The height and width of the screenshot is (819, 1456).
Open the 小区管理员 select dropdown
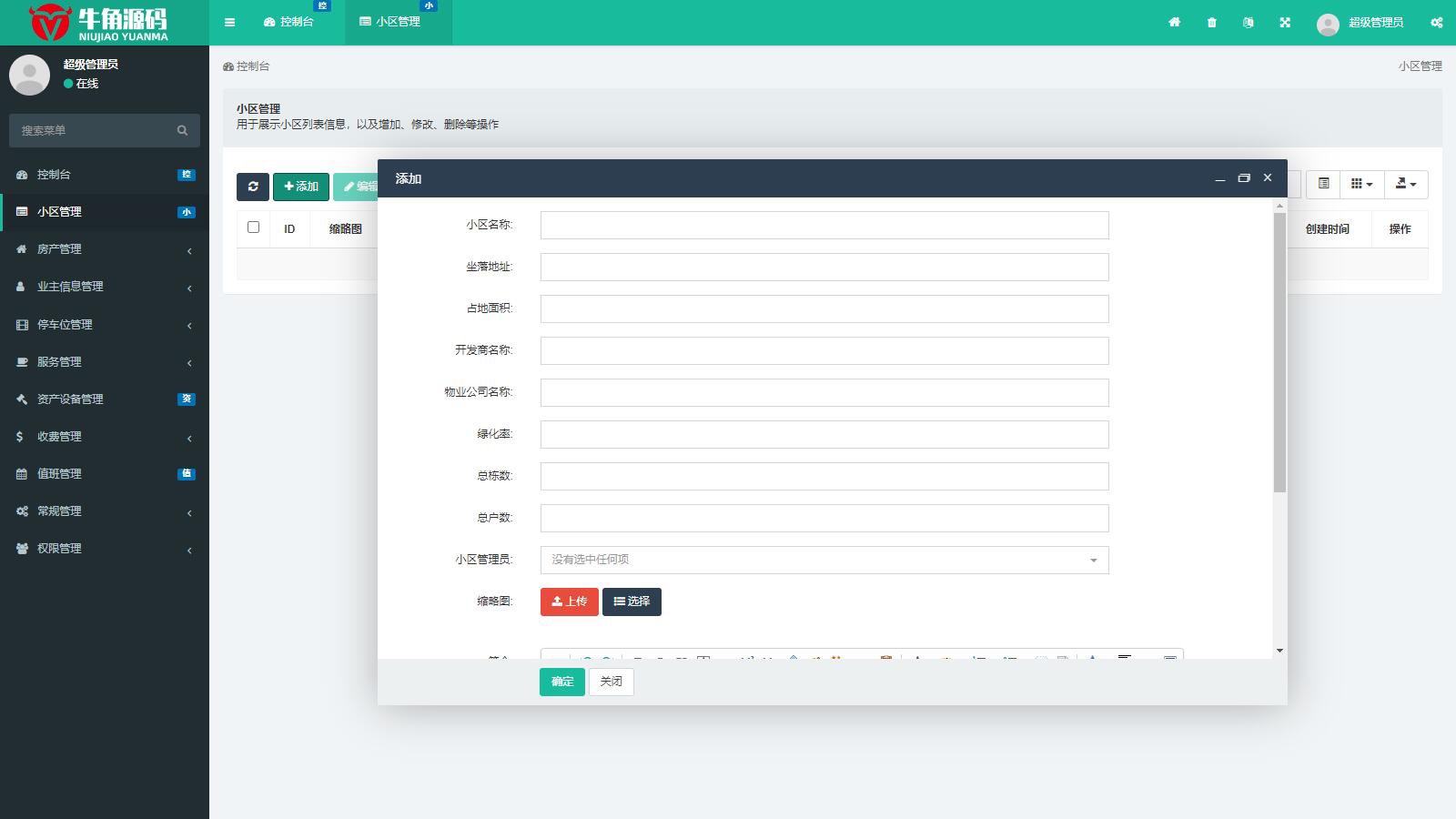click(824, 560)
